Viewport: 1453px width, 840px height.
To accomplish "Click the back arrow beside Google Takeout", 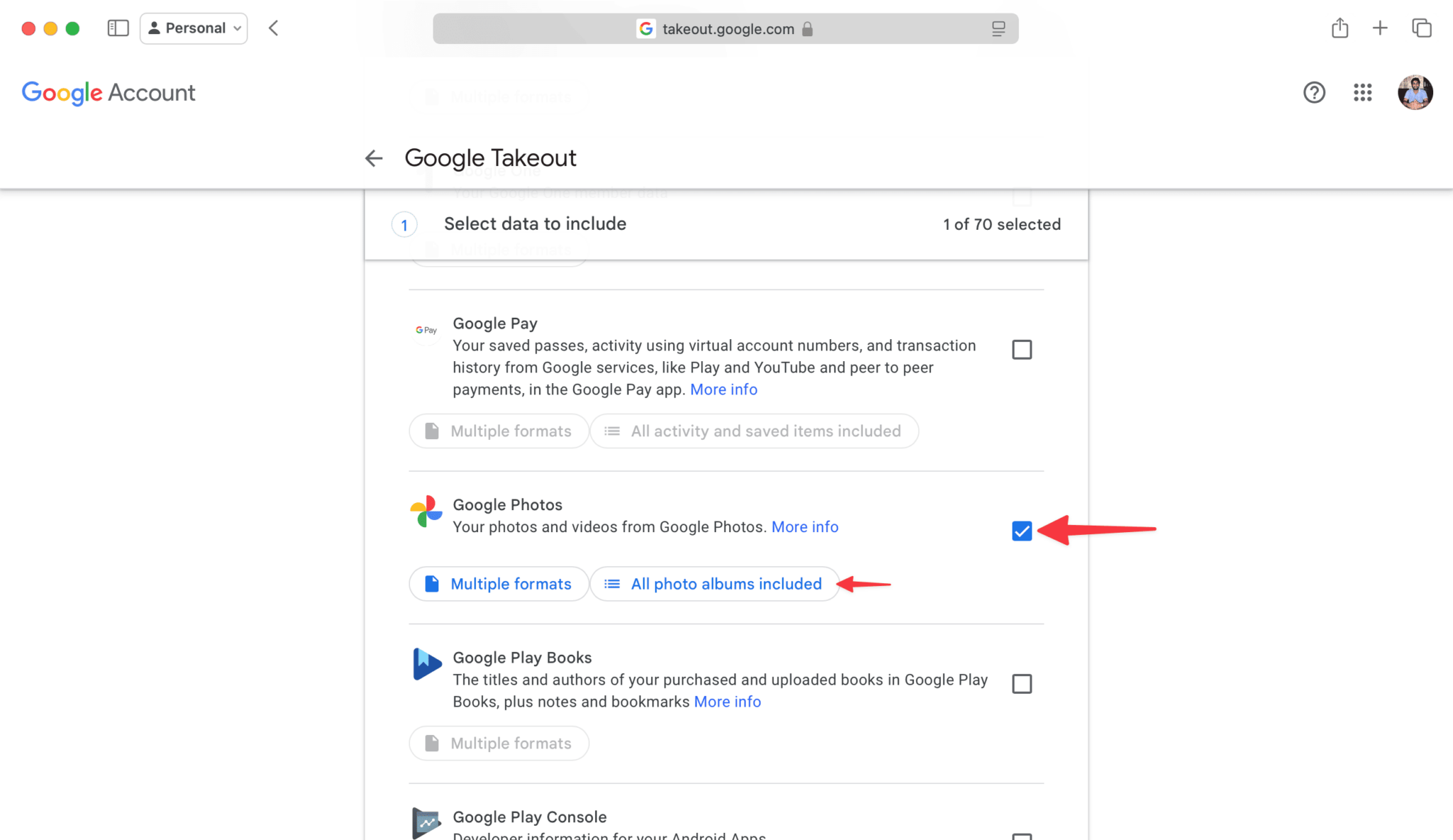I will [374, 158].
